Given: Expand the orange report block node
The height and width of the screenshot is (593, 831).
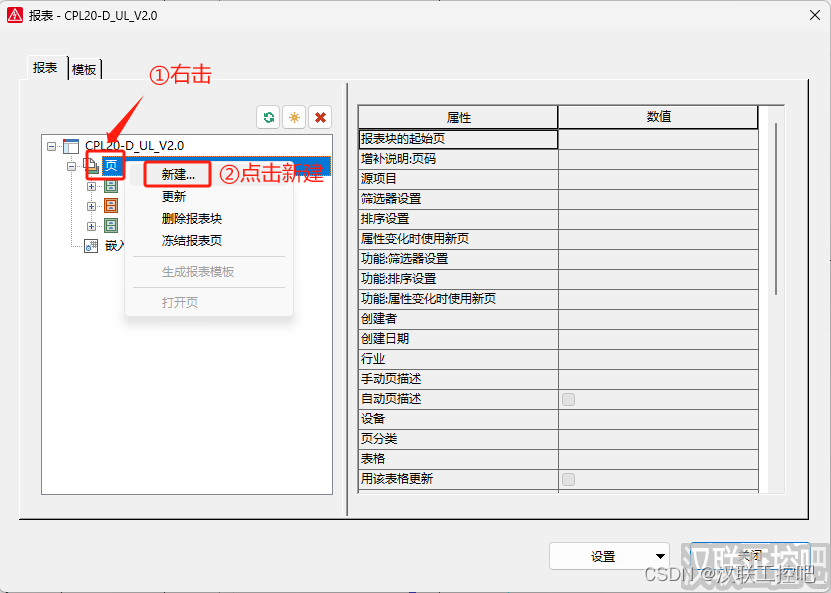Looking at the screenshot, I should (91, 205).
